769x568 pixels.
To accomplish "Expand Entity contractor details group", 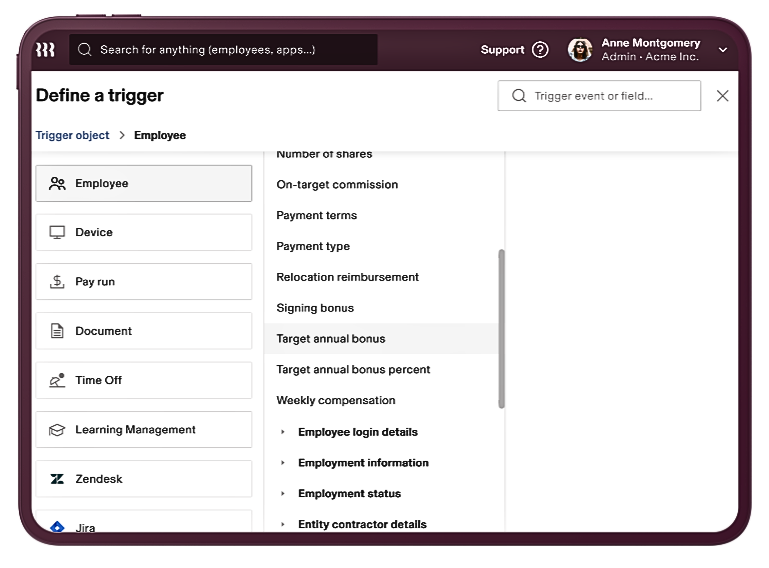I will click(282, 524).
